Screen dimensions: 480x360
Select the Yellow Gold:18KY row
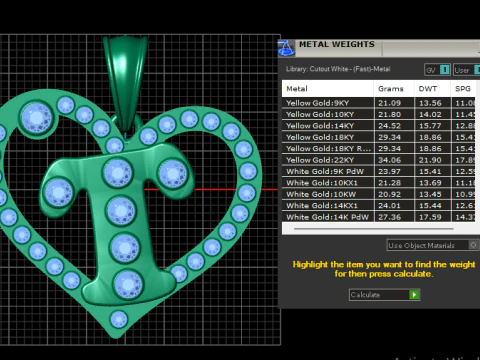pyautogui.click(x=379, y=137)
